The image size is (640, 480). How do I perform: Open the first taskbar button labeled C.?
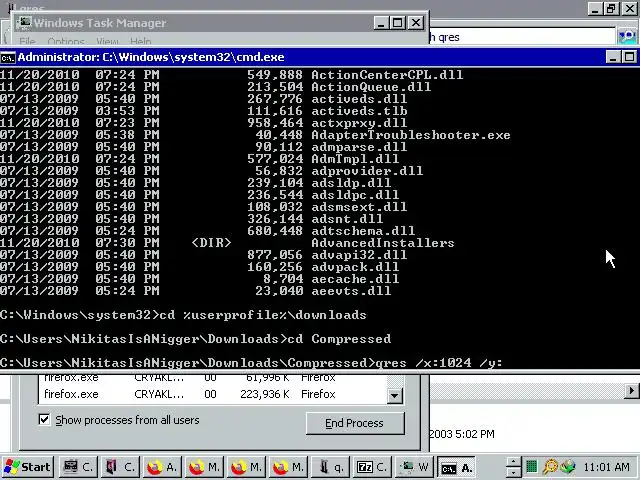(78, 467)
